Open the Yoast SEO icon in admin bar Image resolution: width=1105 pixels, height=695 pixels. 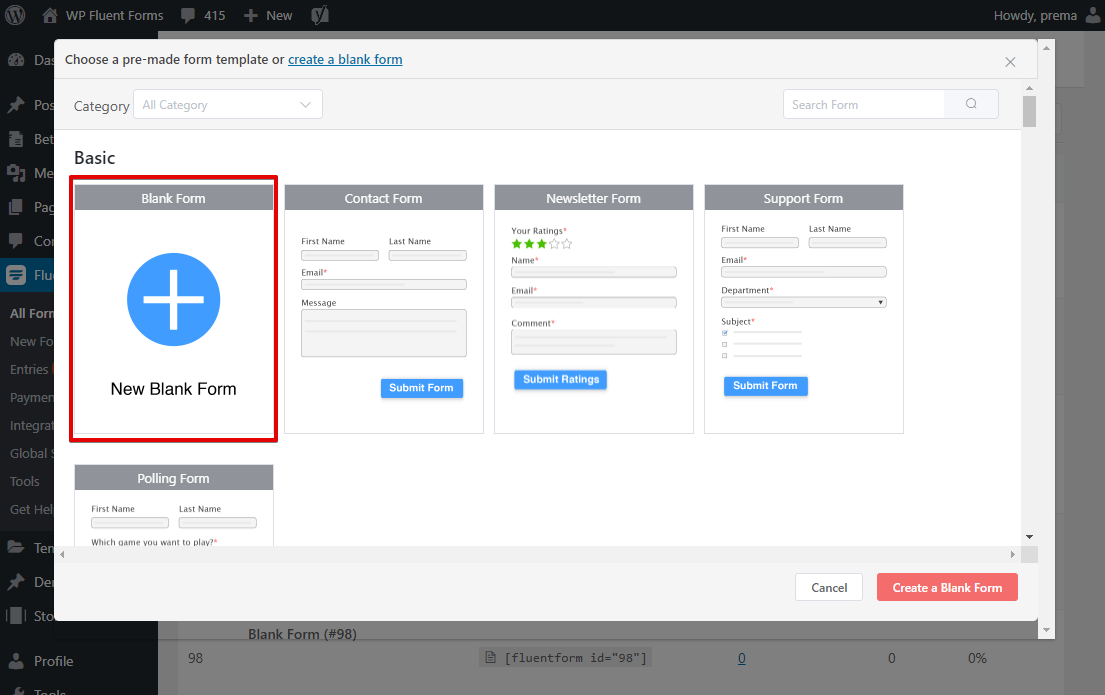click(x=320, y=15)
